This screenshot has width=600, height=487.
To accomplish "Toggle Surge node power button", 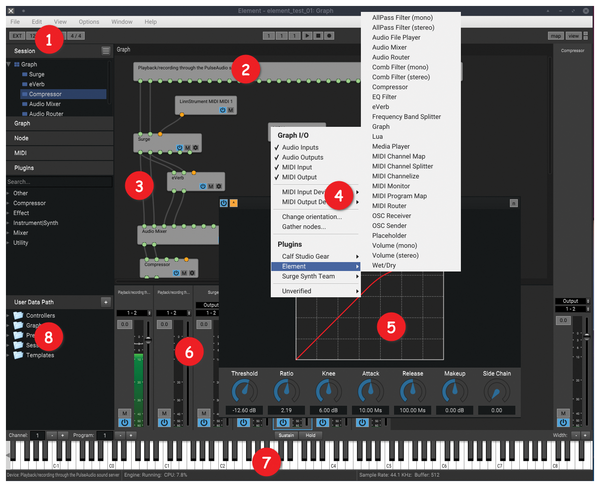I will (x=179, y=148).
